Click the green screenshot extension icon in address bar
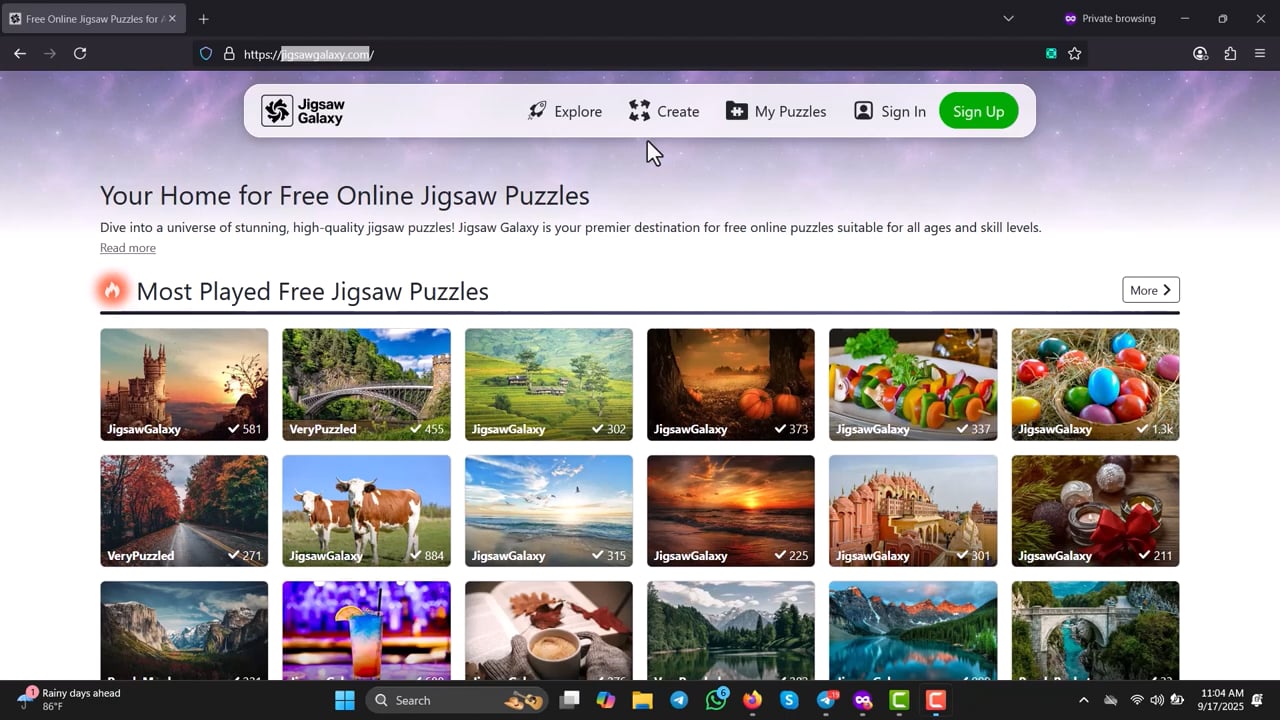The height and width of the screenshot is (720, 1280). click(x=1051, y=54)
